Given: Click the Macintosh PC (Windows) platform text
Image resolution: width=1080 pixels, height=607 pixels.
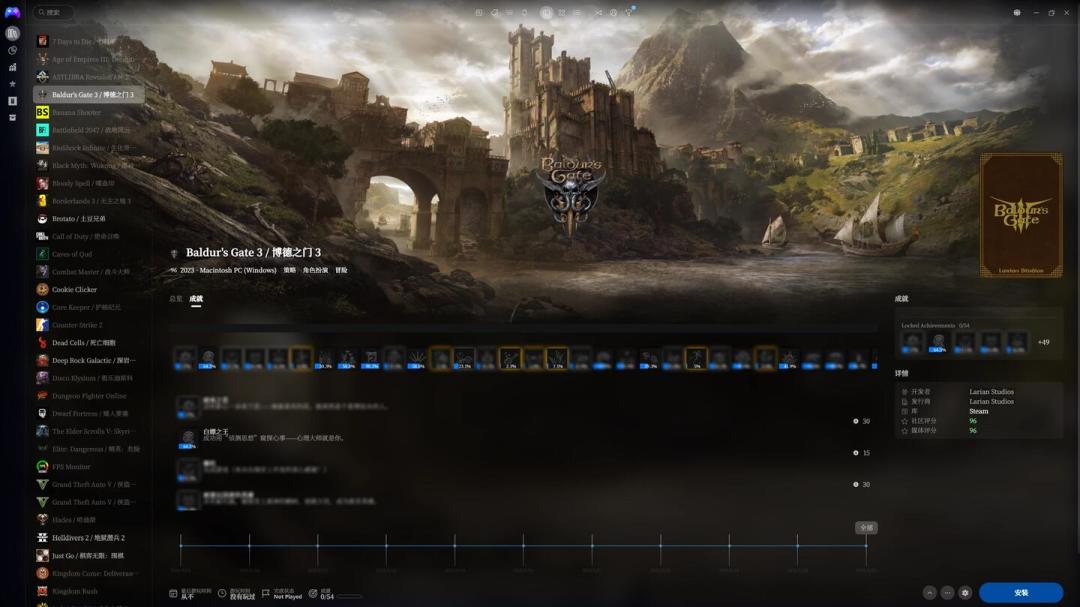Looking at the screenshot, I should pos(238,270).
